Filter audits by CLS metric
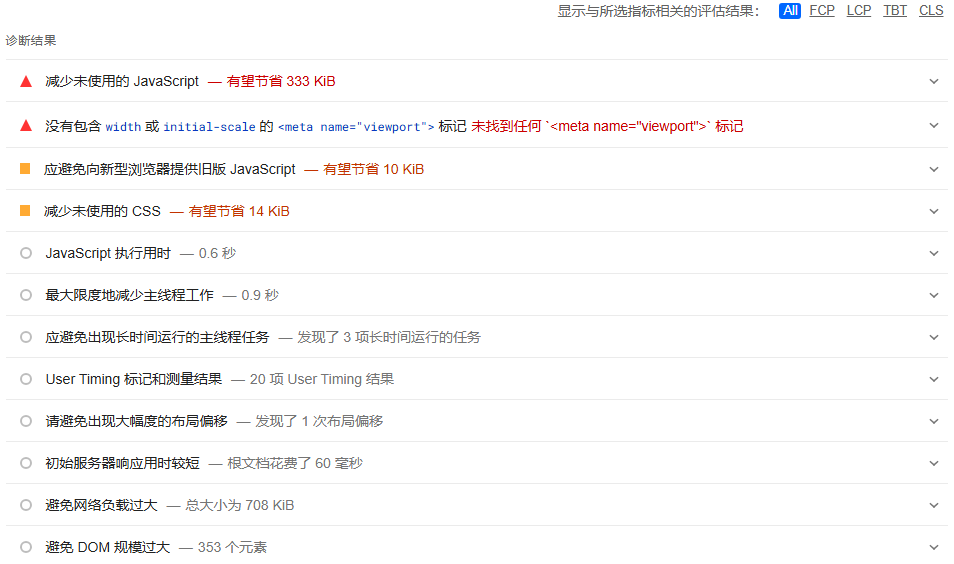The image size is (954, 564). pos(931,11)
